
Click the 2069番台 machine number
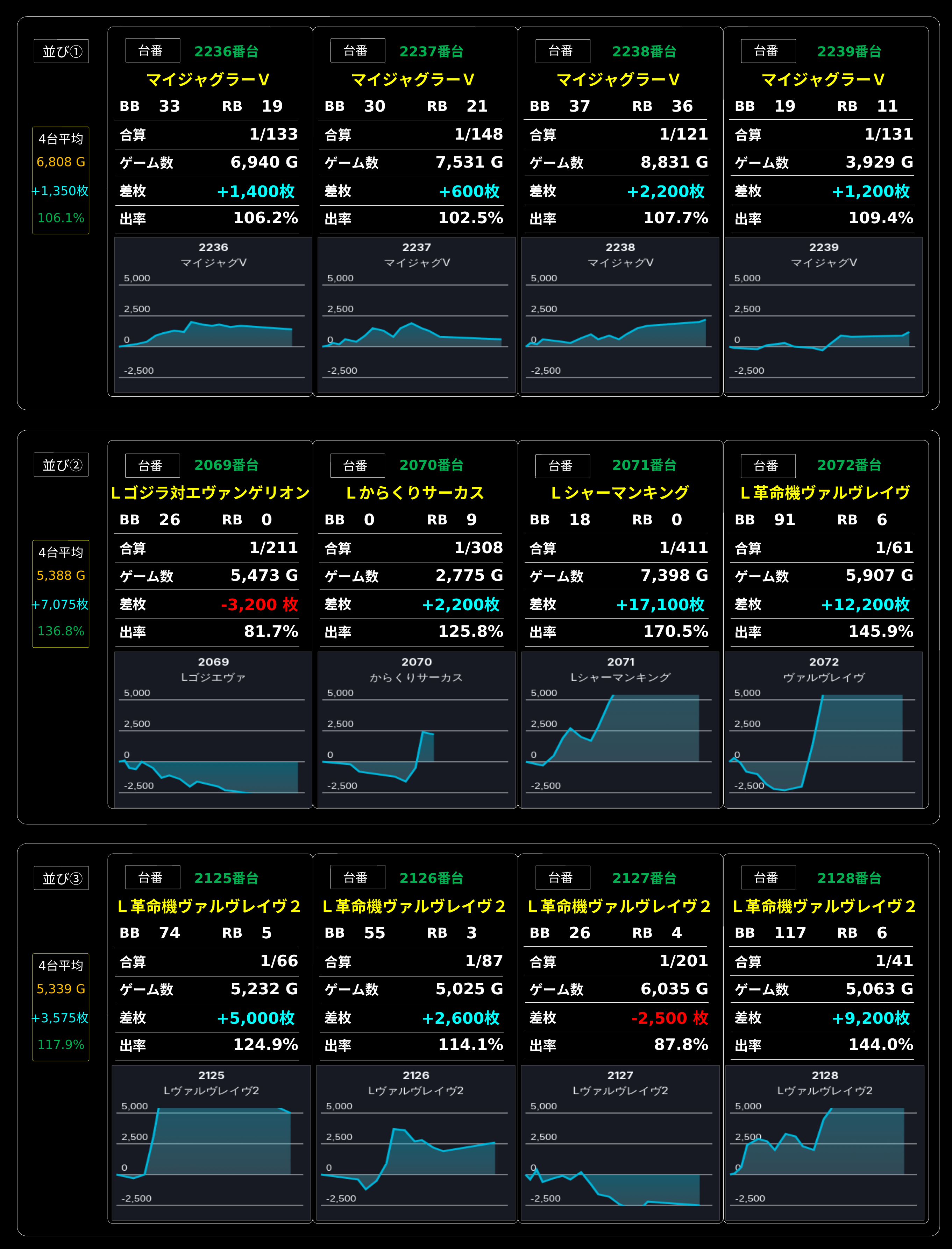pyautogui.click(x=226, y=465)
